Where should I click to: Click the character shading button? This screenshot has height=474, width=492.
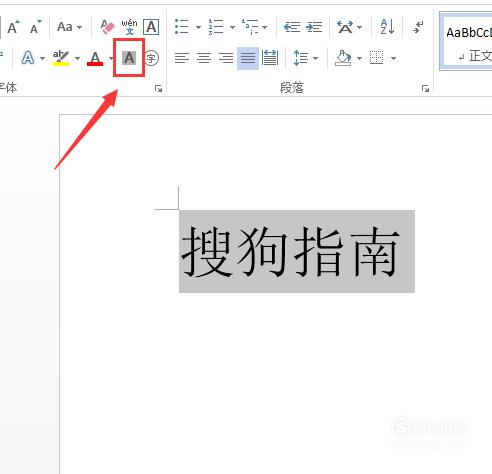(129, 58)
